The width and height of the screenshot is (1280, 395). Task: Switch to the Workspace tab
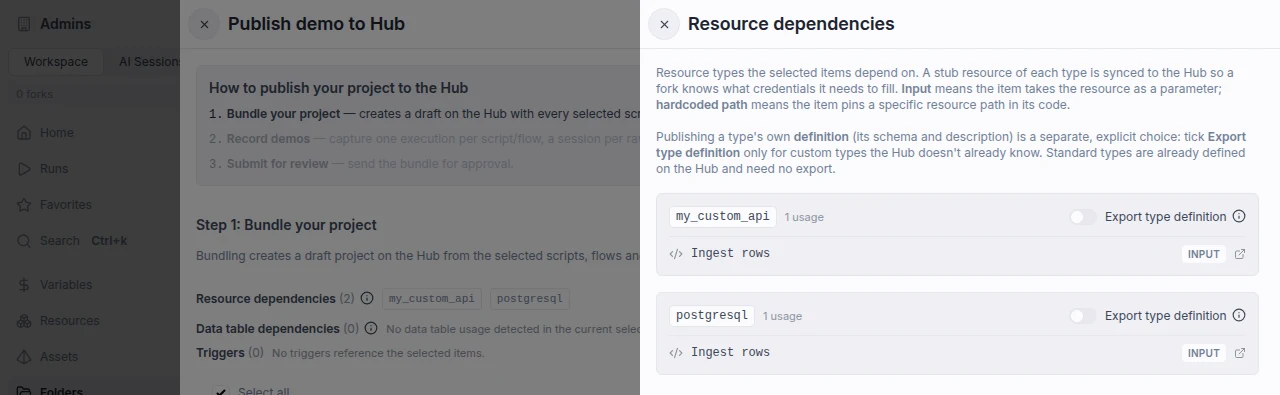click(x=56, y=62)
